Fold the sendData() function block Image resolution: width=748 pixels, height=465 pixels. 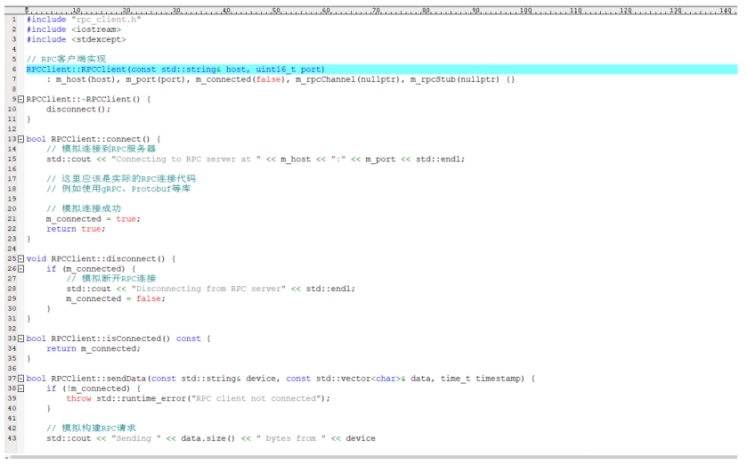tap(20, 378)
